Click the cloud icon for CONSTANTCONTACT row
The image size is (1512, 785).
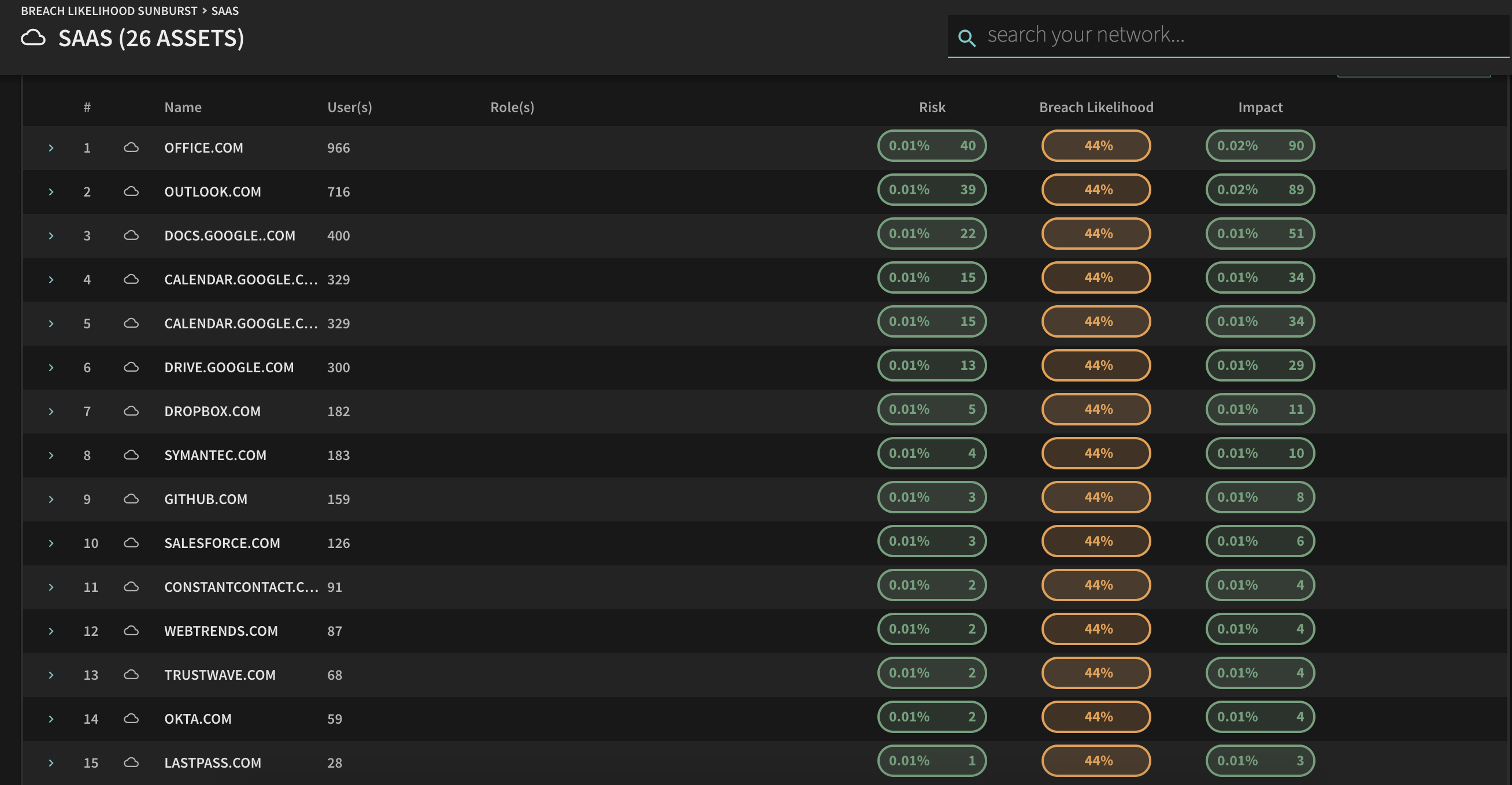(x=131, y=587)
